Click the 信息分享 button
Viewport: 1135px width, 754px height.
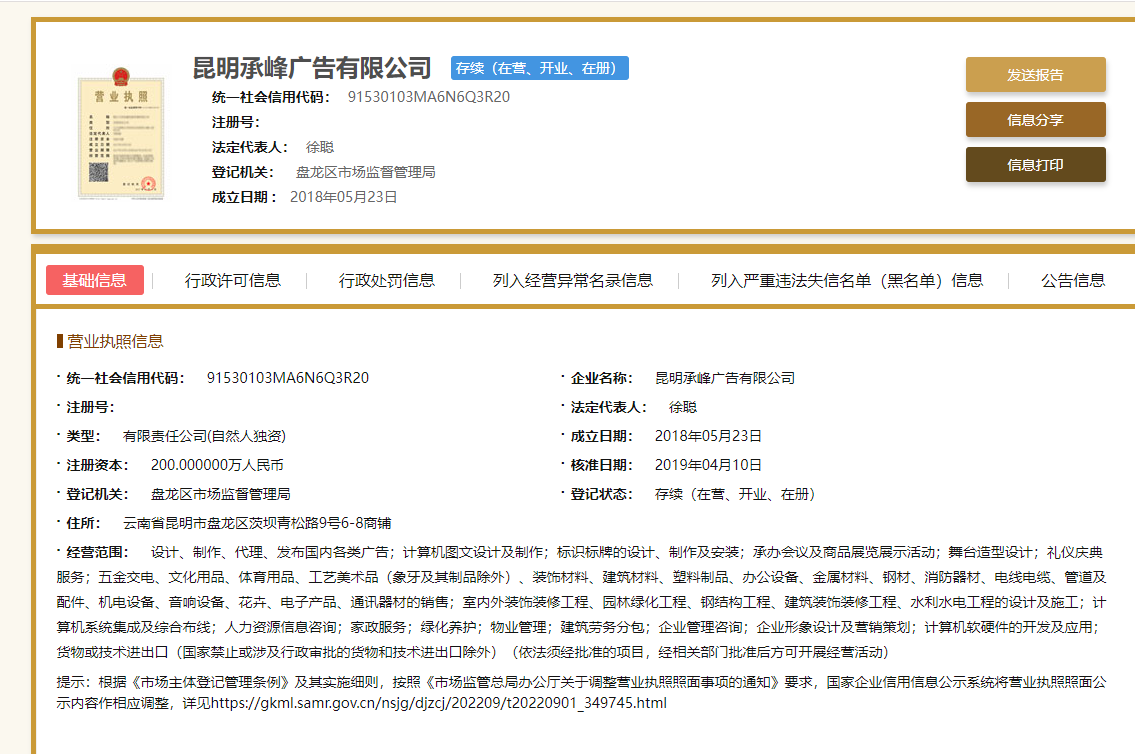1035,119
